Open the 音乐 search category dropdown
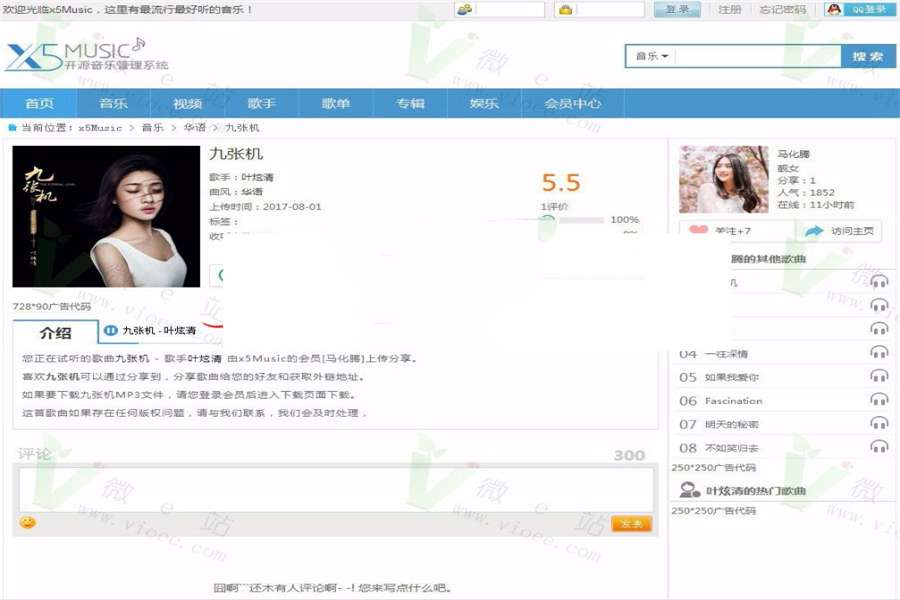 (x=652, y=56)
